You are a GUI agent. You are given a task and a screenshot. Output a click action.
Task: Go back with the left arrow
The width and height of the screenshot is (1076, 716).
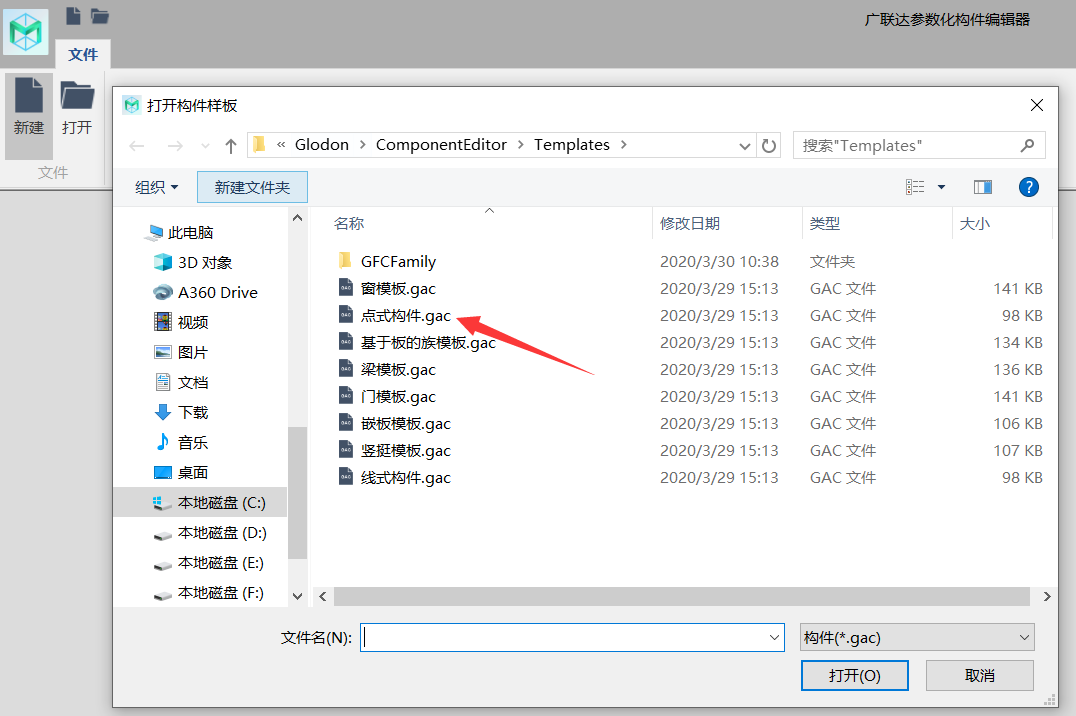coord(137,146)
